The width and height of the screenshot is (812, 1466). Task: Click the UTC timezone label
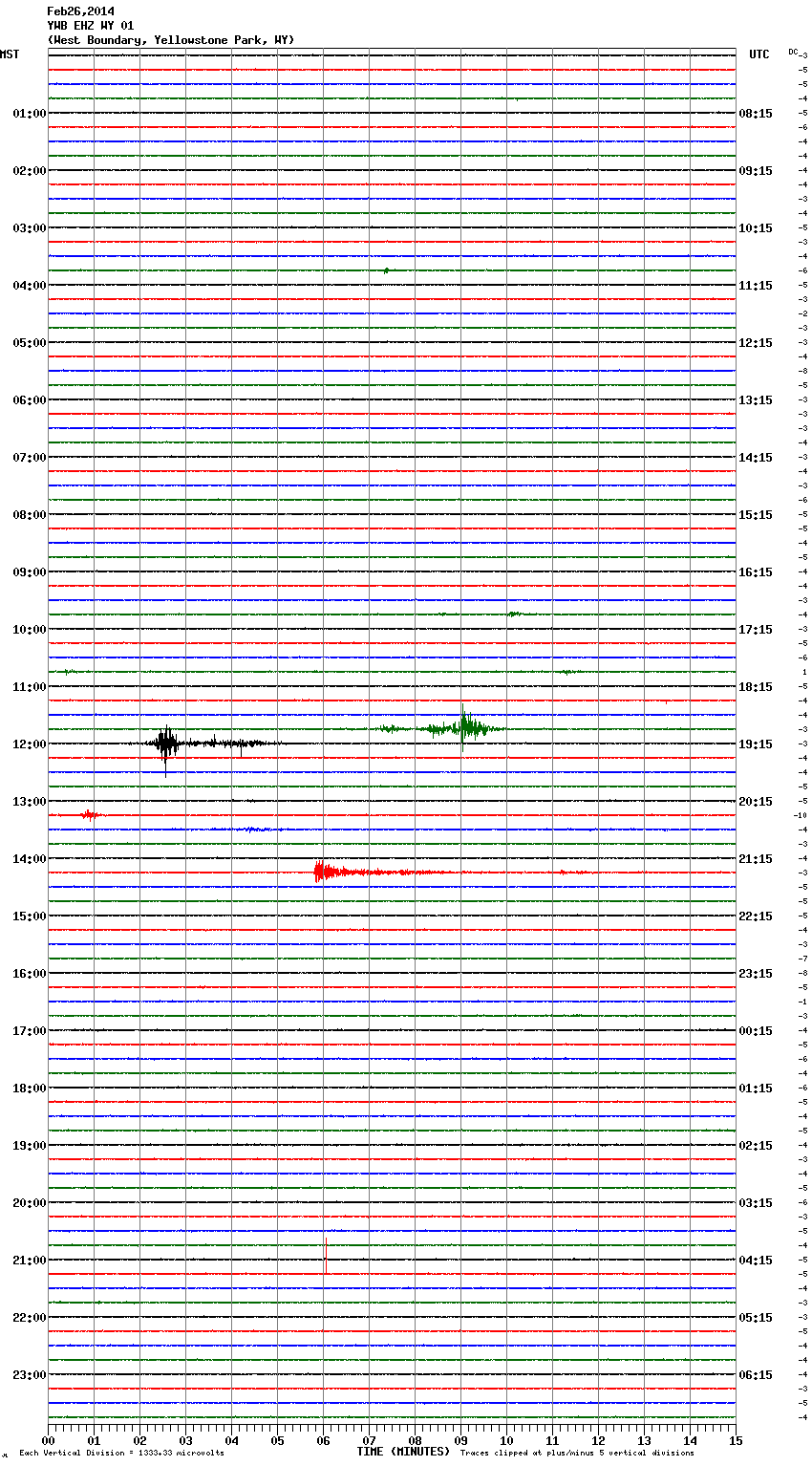point(759,54)
